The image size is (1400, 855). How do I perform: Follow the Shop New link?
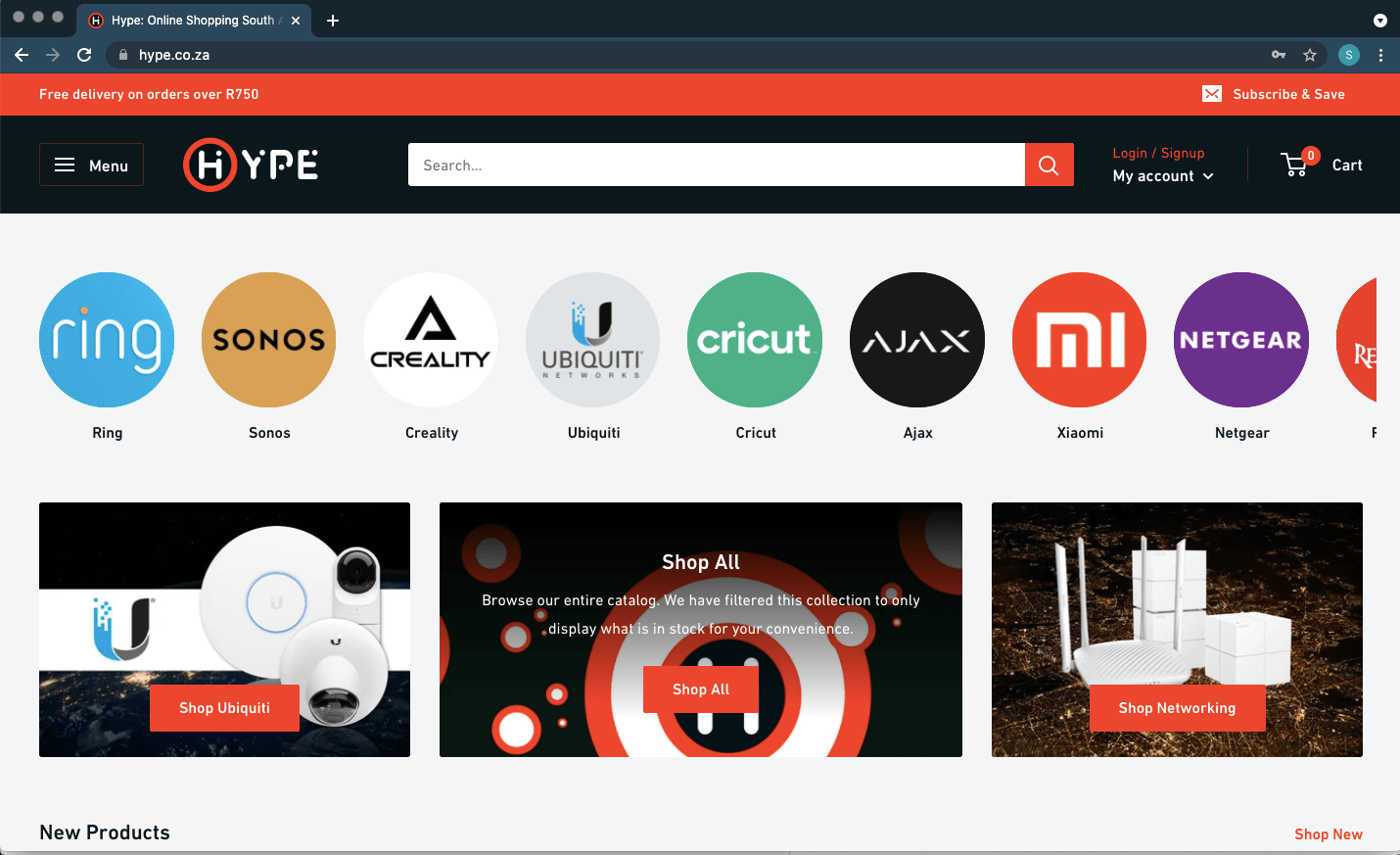(1328, 834)
